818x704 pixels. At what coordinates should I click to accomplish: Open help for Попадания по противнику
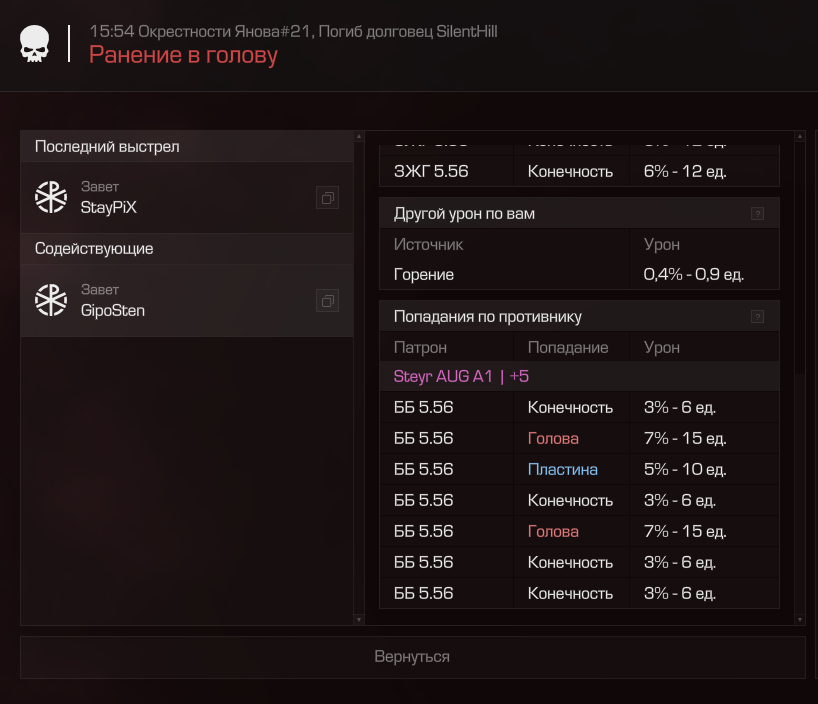pyautogui.click(x=757, y=317)
